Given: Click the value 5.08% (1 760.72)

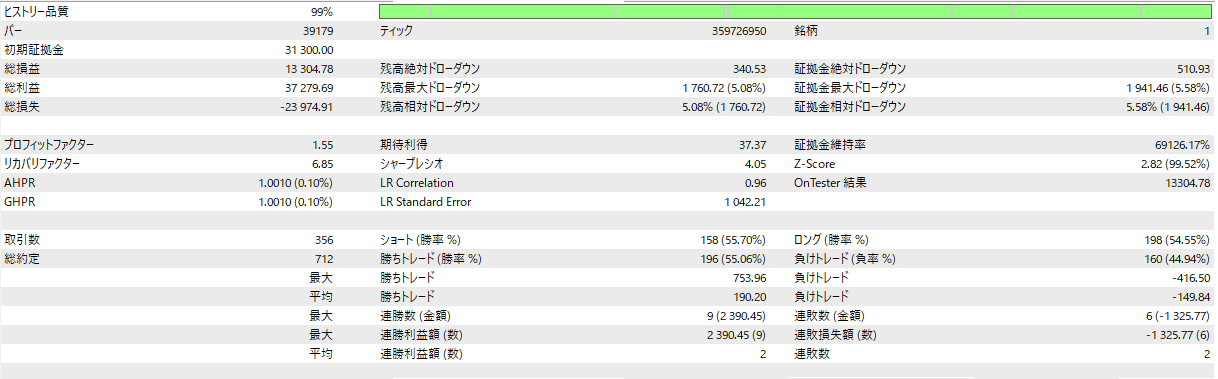Looking at the screenshot, I should click(x=724, y=107).
